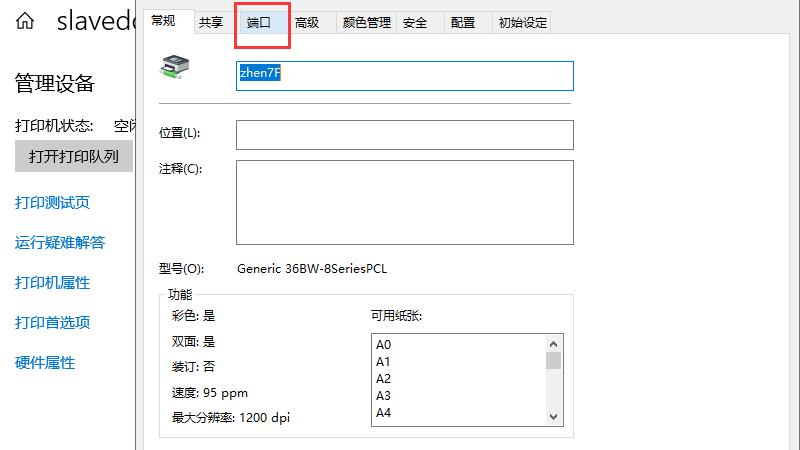Switch to the 端口 tab
This screenshot has height=450, width=800.
[x=259, y=22]
